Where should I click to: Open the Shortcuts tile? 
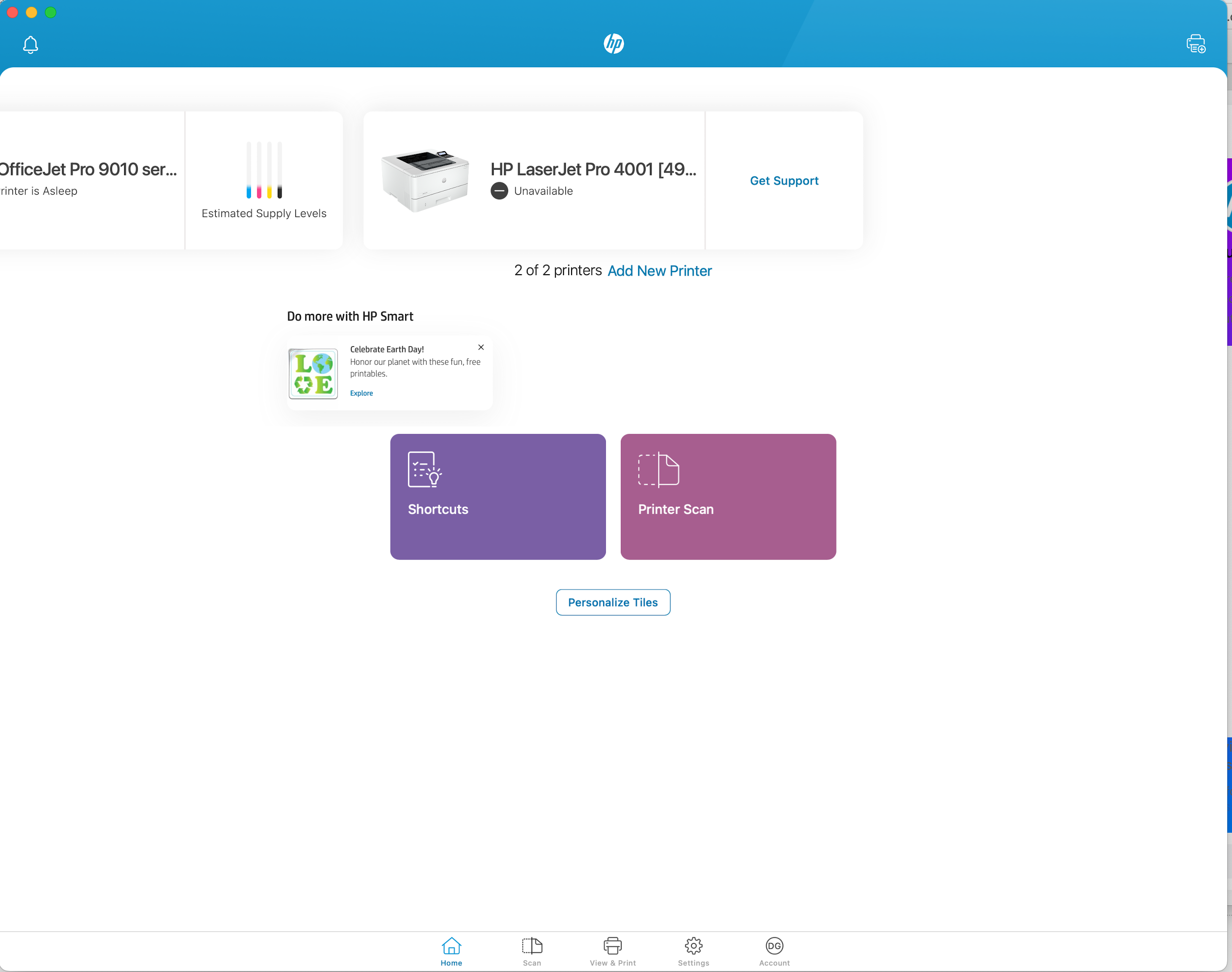pos(498,497)
